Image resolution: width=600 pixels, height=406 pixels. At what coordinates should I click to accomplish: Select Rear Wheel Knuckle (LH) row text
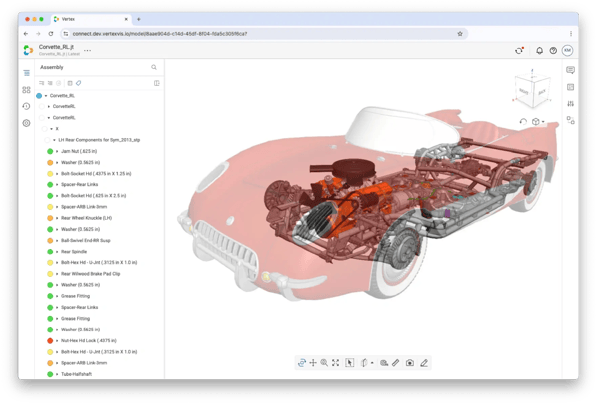[x=86, y=218]
